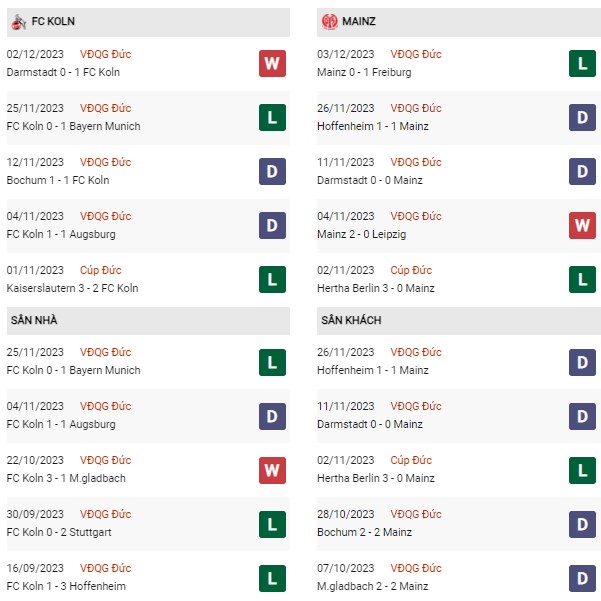This screenshot has height=601, width=601.
Task: Click D badge for Bochum 2-2 Mainz
Action: [582, 524]
